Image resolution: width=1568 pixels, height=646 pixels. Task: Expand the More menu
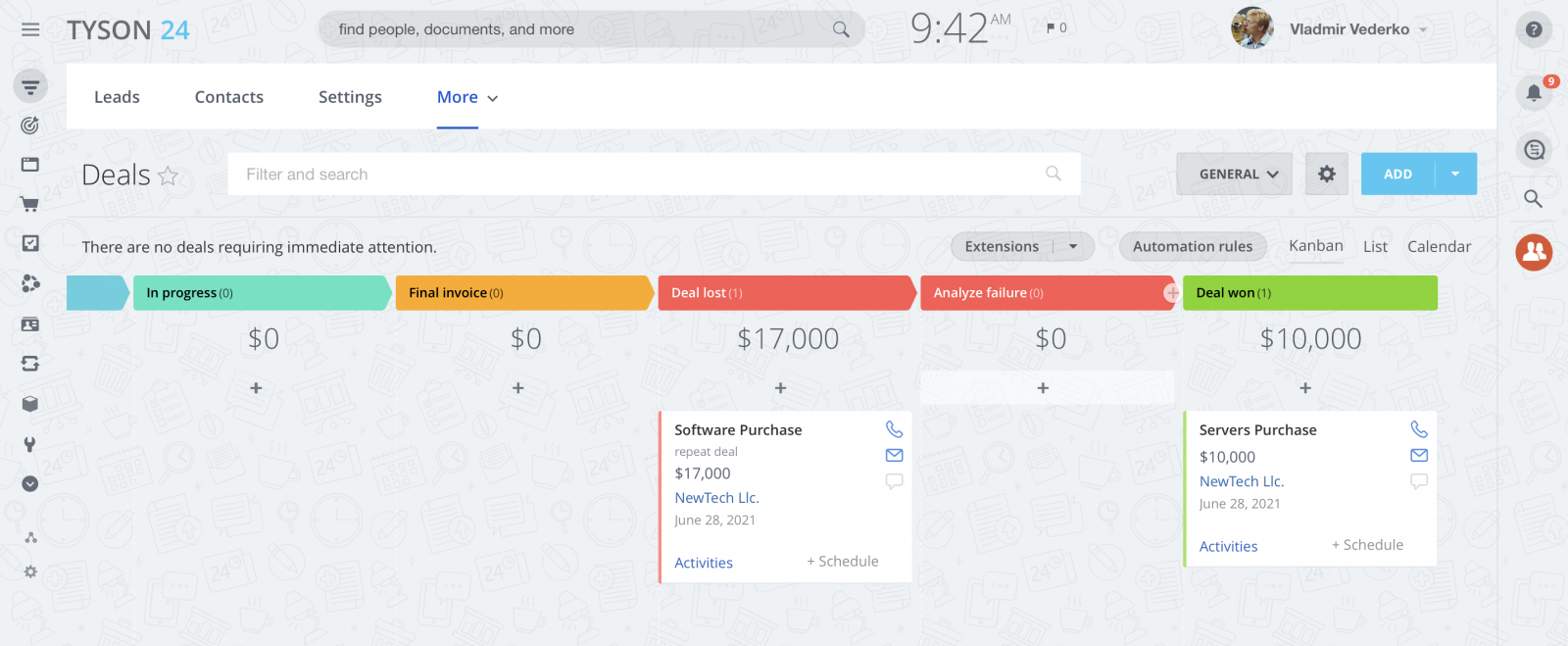tap(466, 97)
